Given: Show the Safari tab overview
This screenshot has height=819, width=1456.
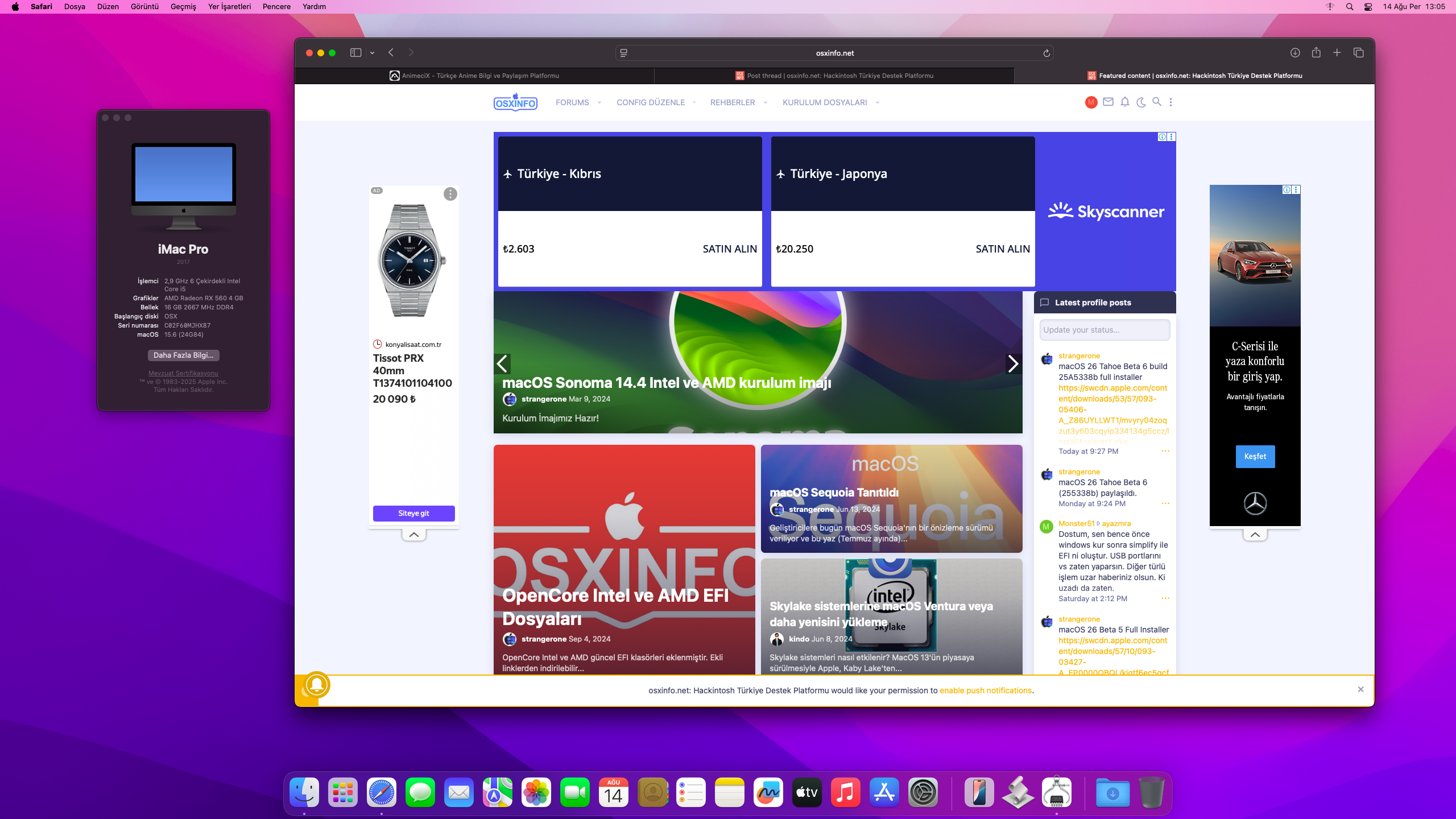Looking at the screenshot, I should (1359, 53).
